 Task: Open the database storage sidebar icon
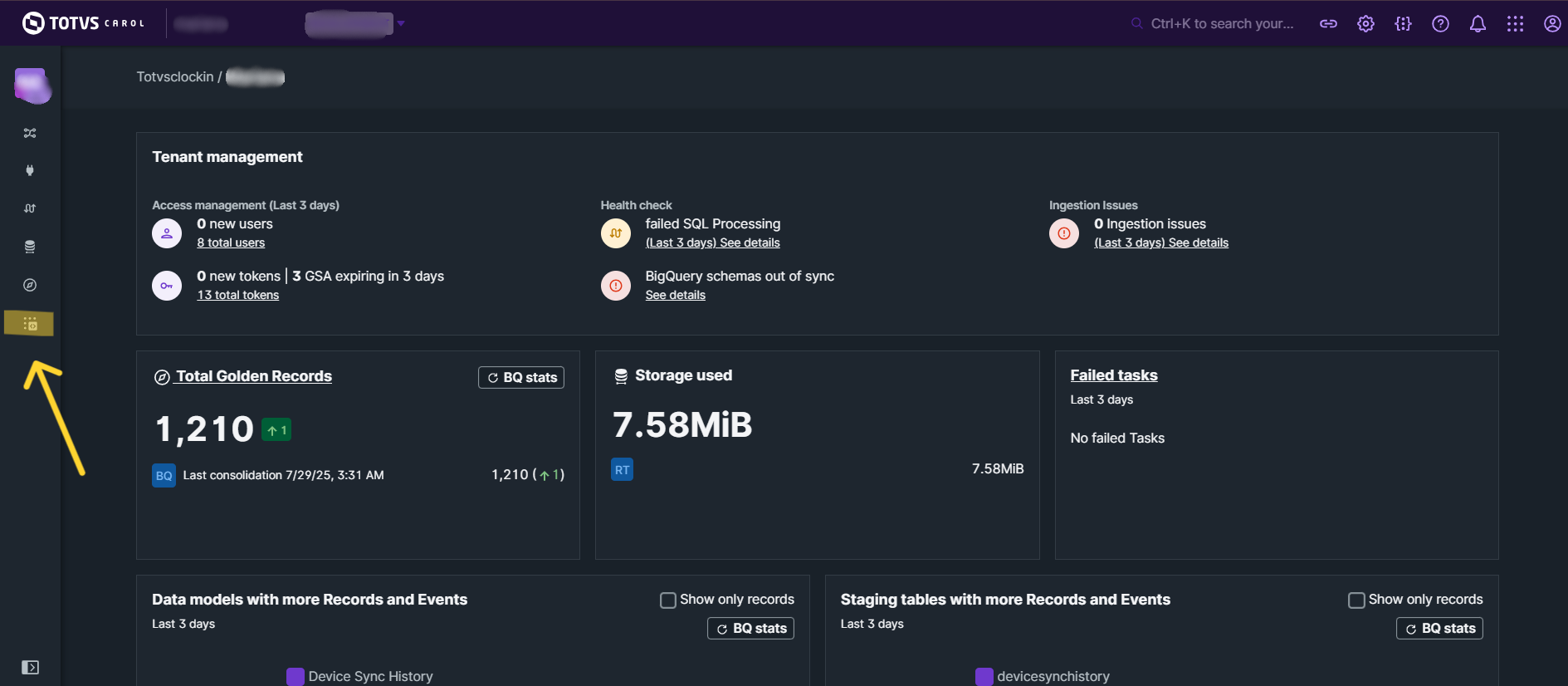[x=30, y=247]
